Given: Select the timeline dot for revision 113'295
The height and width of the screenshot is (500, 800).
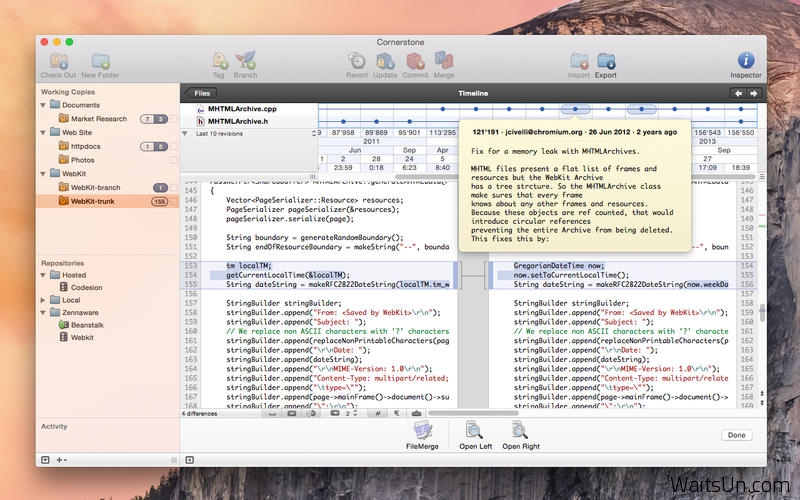Looking at the screenshot, I should 442,109.
